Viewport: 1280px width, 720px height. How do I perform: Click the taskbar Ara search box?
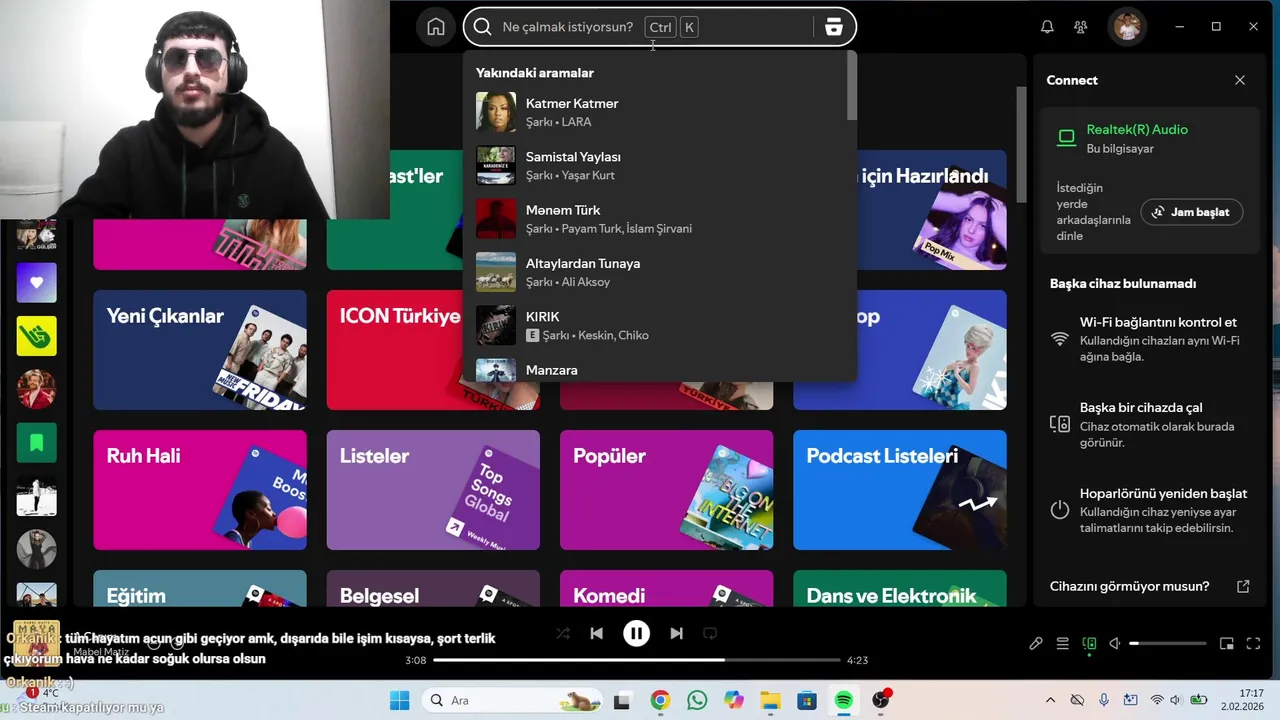coord(511,700)
